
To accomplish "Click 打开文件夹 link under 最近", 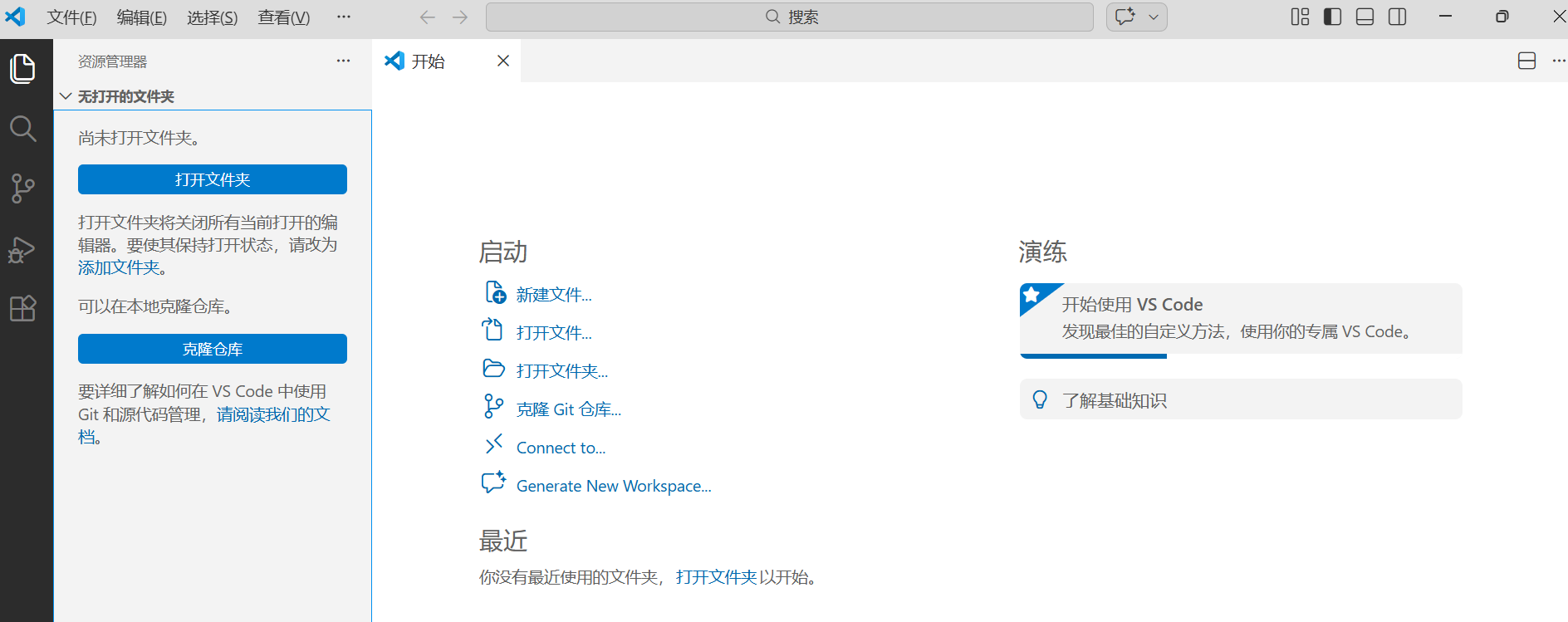I will pos(716,577).
